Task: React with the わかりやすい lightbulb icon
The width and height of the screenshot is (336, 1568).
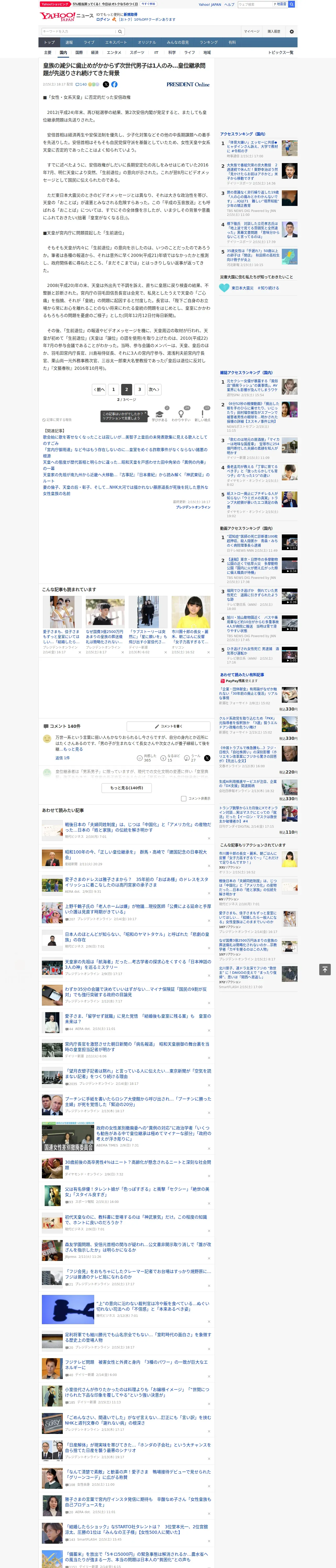Action: (x=181, y=414)
